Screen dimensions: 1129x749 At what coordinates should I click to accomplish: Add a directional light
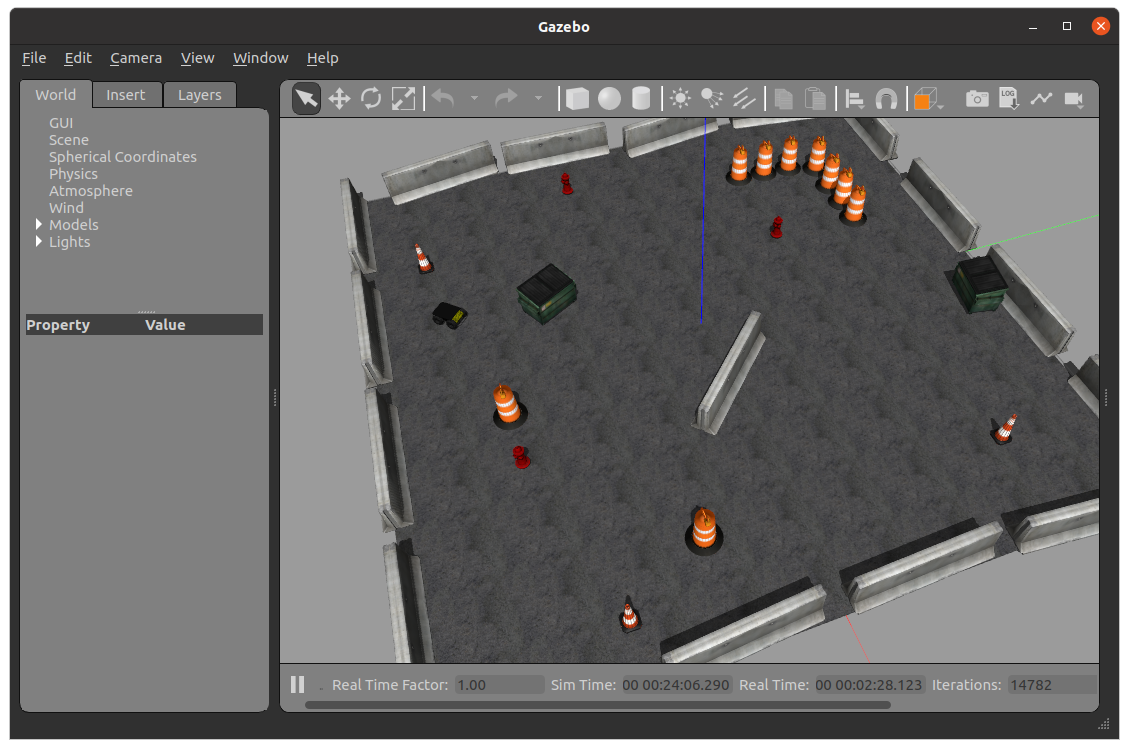[x=744, y=99]
